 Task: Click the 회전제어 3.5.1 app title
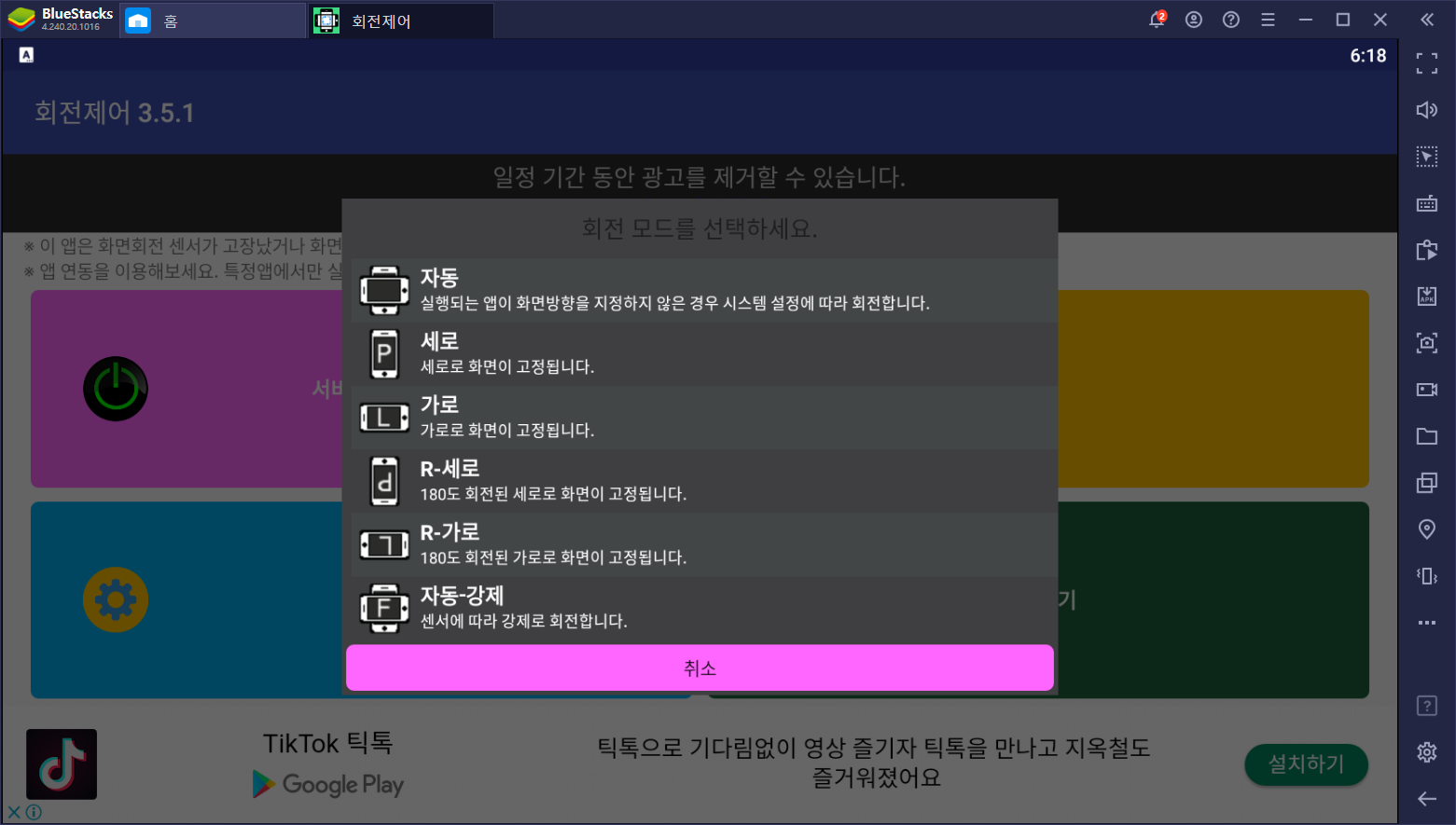[x=115, y=113]
